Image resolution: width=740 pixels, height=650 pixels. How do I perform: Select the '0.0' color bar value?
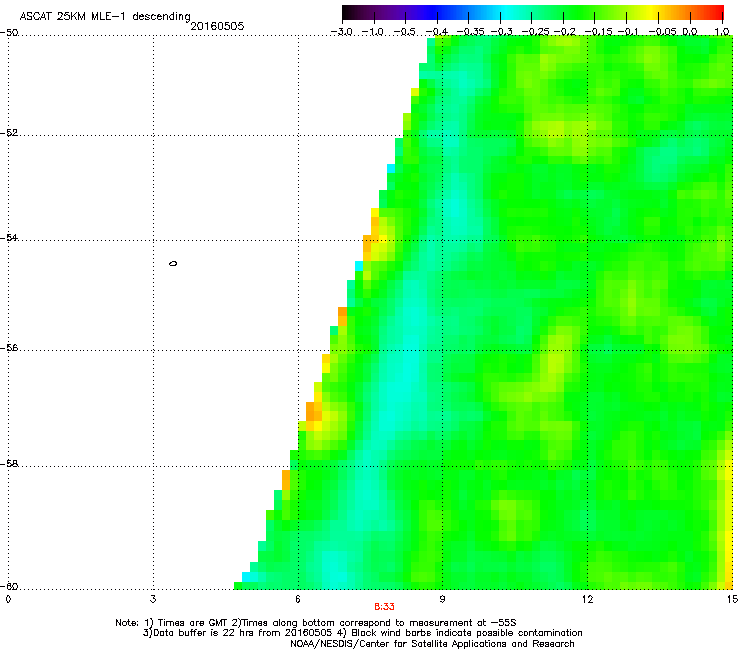pos(690,32)
